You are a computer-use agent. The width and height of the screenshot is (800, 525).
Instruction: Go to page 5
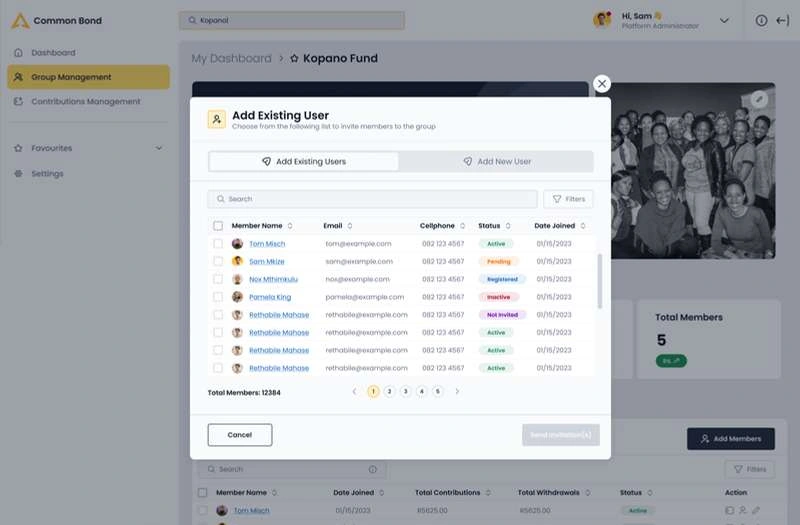point(438,391)
